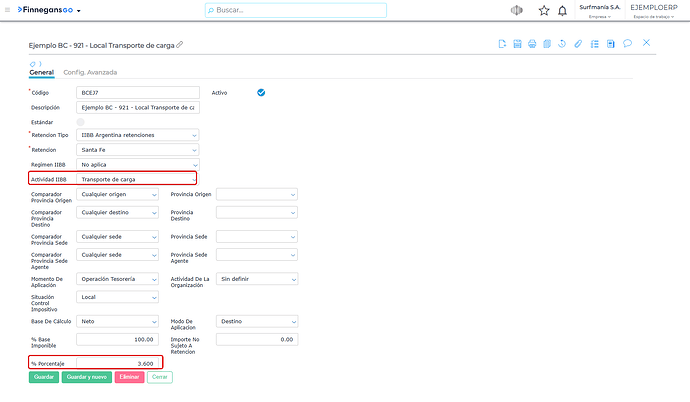Open Regimen IIBB dropdown

(138, 164)
